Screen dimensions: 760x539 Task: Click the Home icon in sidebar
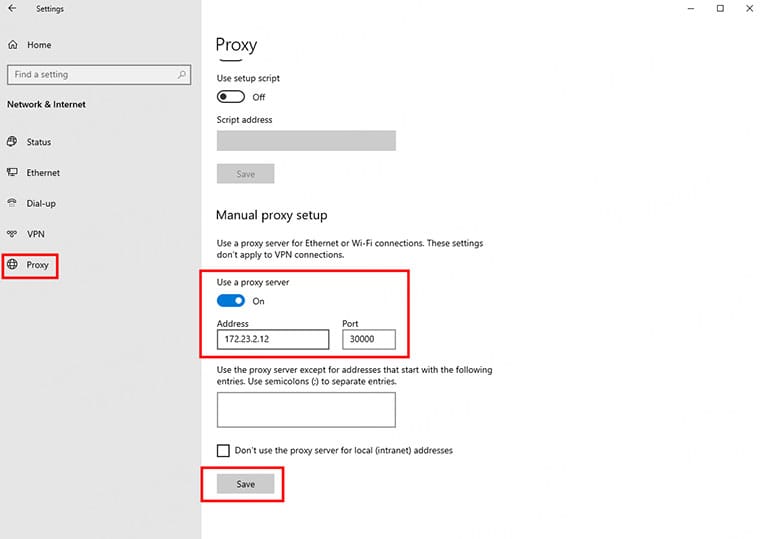pyautogui.click(x=13, y=45)
